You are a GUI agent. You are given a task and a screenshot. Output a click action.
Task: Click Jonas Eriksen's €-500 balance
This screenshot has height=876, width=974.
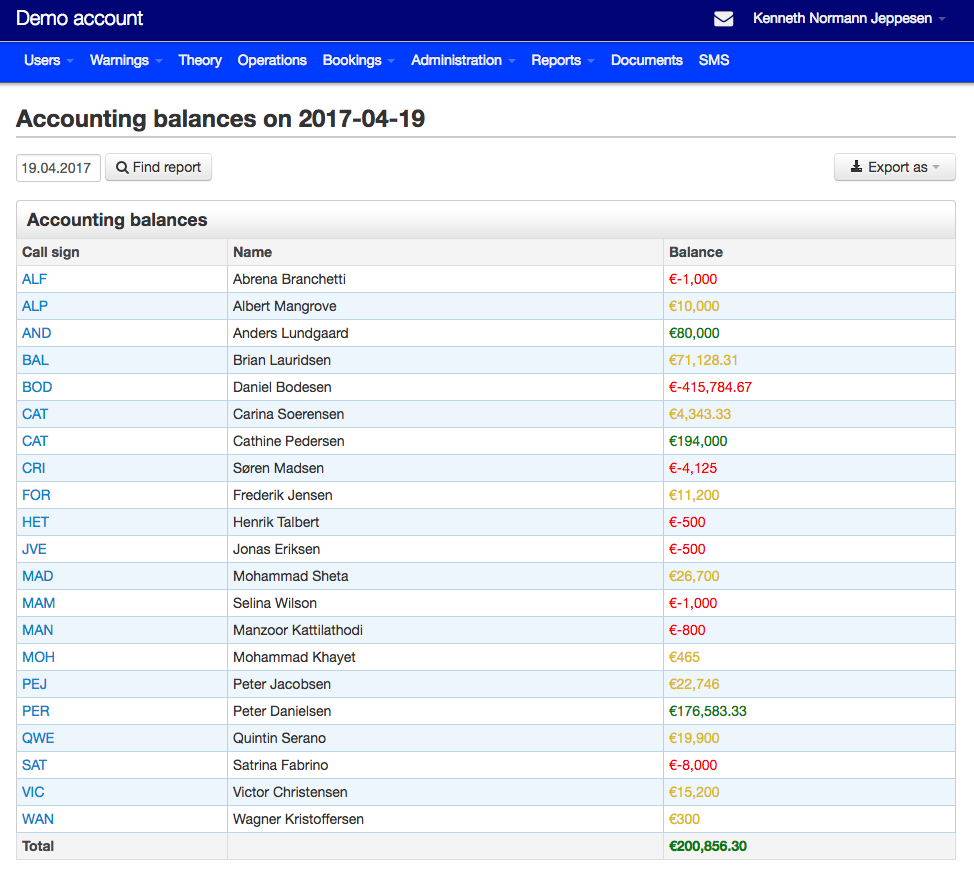point(687,549)
